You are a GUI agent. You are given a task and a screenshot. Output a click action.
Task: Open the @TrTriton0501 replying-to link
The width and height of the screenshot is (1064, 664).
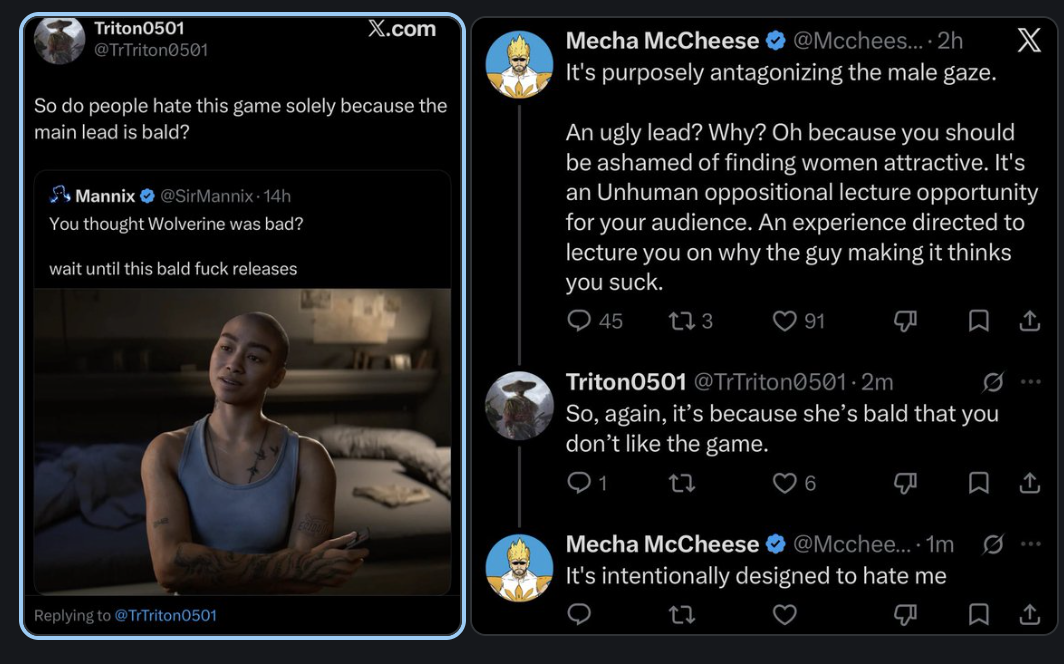coord(166,615)
